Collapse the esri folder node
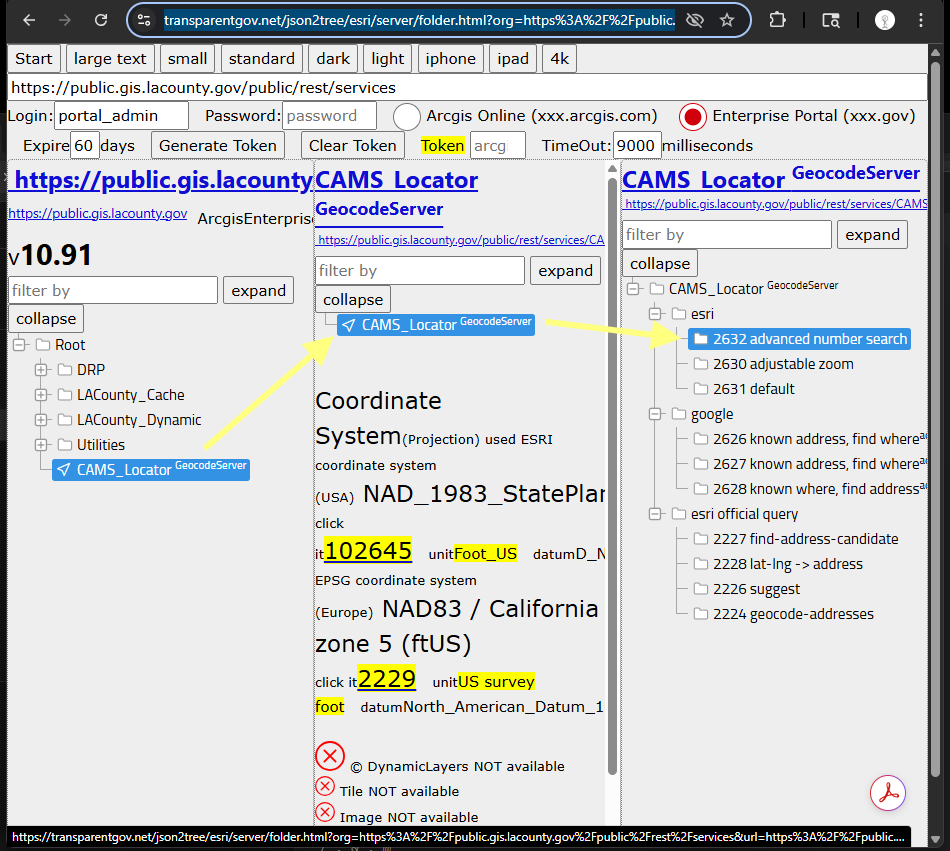 click(655, 314)
